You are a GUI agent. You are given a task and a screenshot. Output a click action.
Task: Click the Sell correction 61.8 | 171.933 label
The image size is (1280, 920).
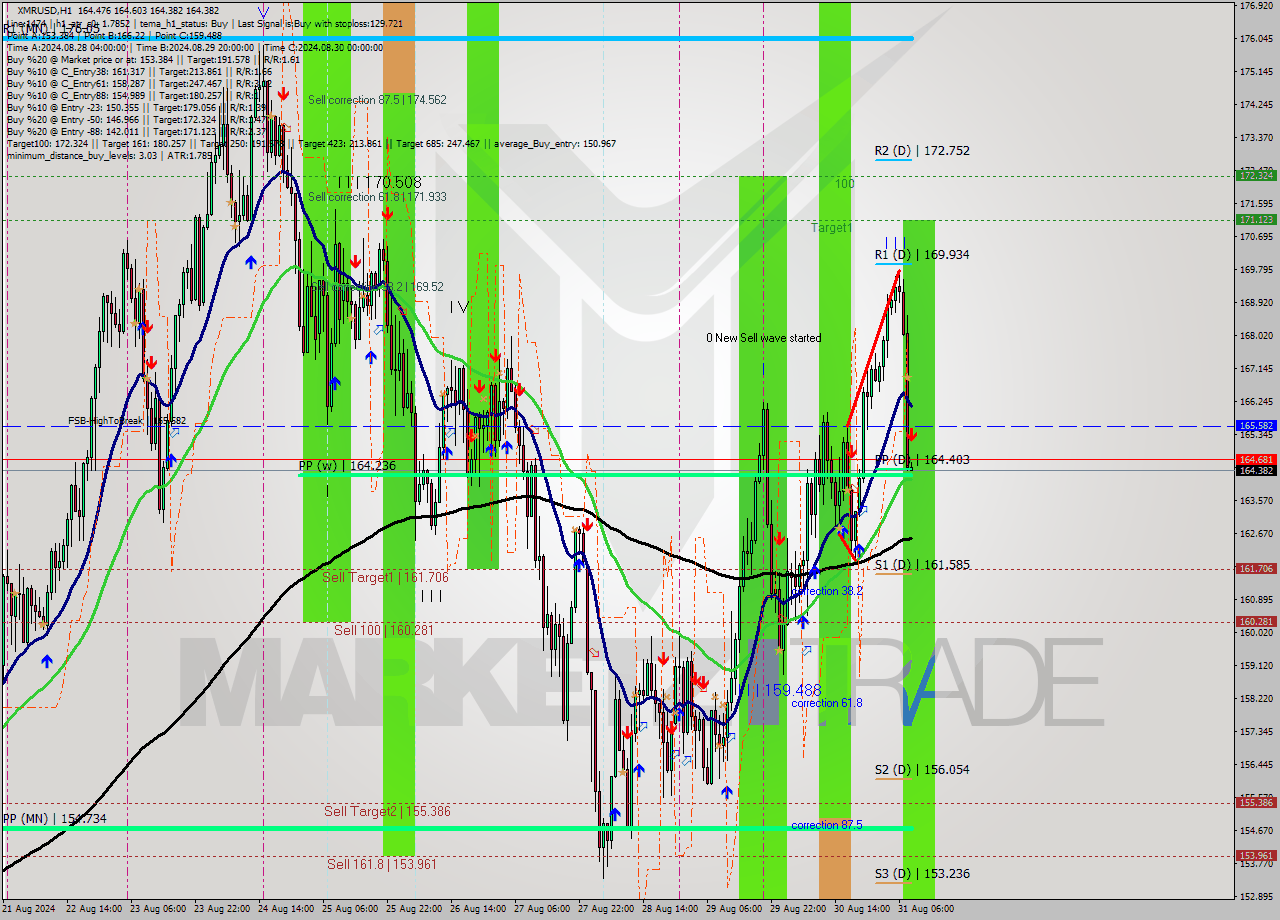pyautogui.click(x=377, y=197)
